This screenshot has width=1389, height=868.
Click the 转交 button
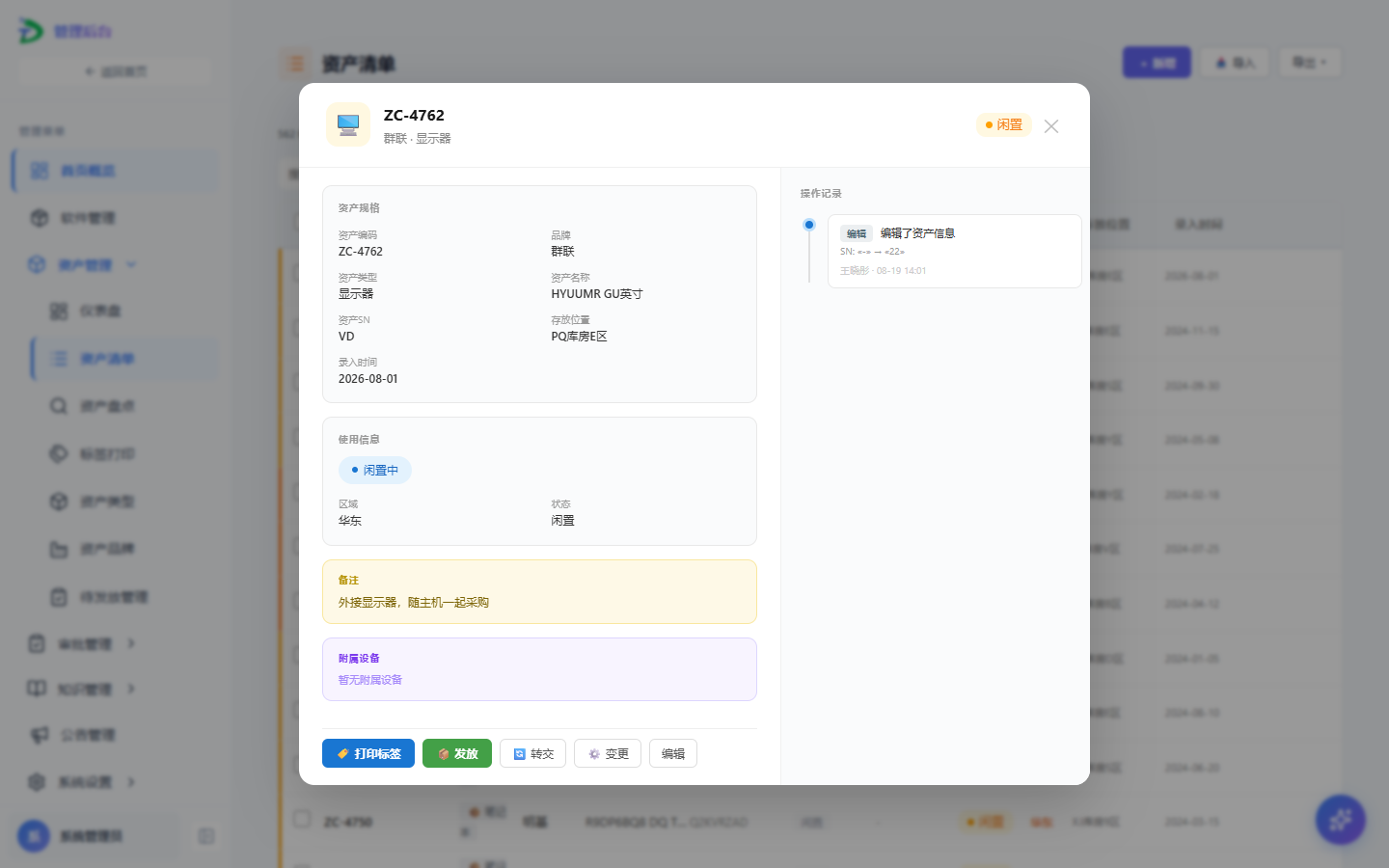tap(532, 753)
